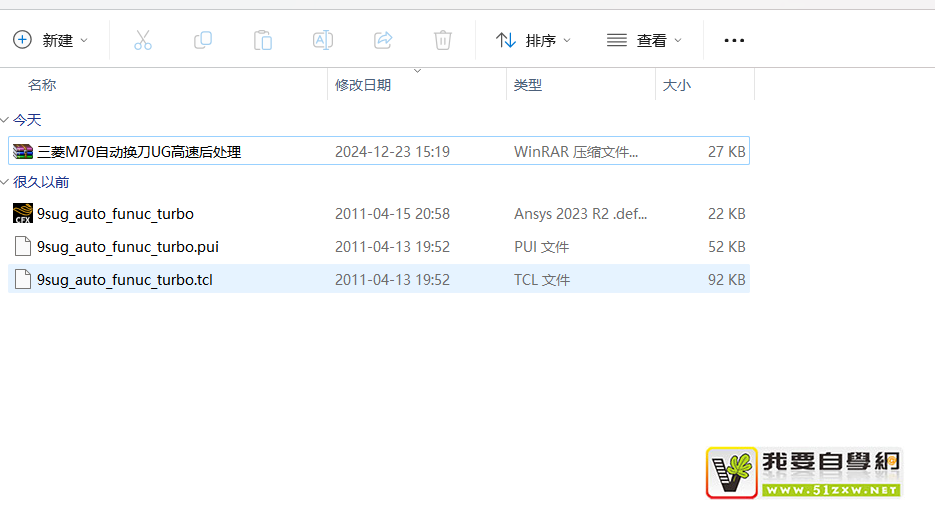The height and width of the screenshot is (520, 935).
Task: Click the Rename icon in toolbar
Action: [x=323, y=40]
